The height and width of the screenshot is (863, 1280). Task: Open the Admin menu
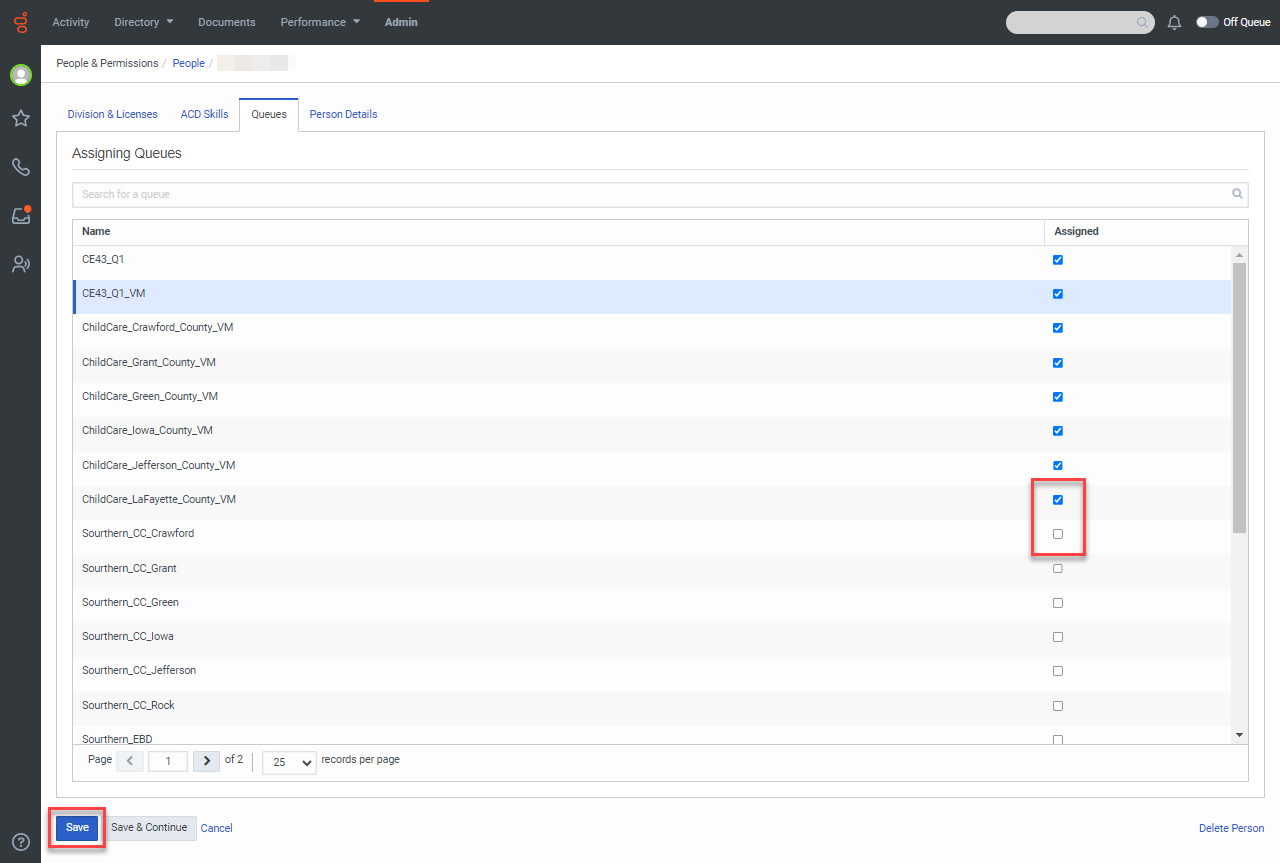coord(401,22)
